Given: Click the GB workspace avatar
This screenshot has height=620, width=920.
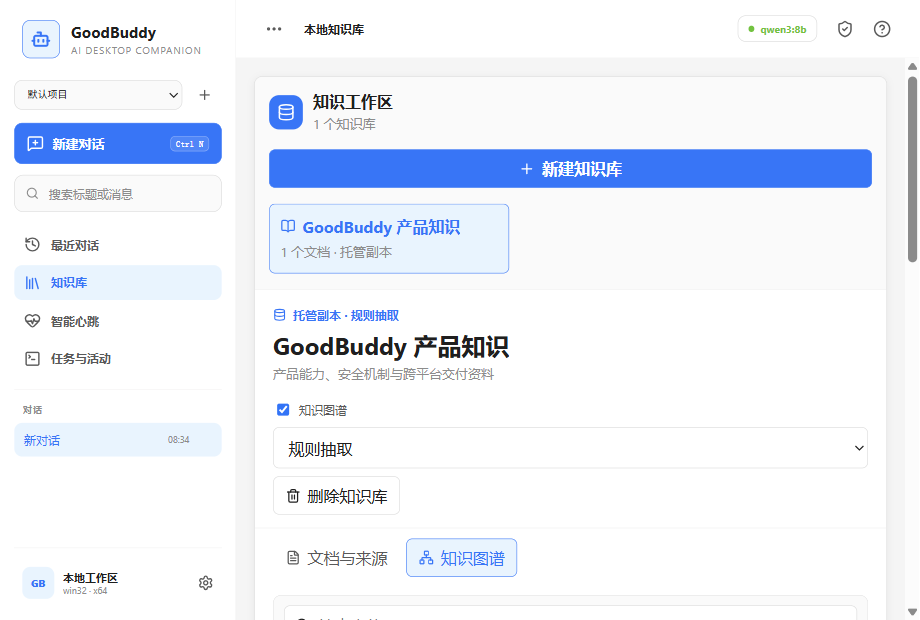Looking at the screenshot, I should pyautogui.click(x=38, y=583).
